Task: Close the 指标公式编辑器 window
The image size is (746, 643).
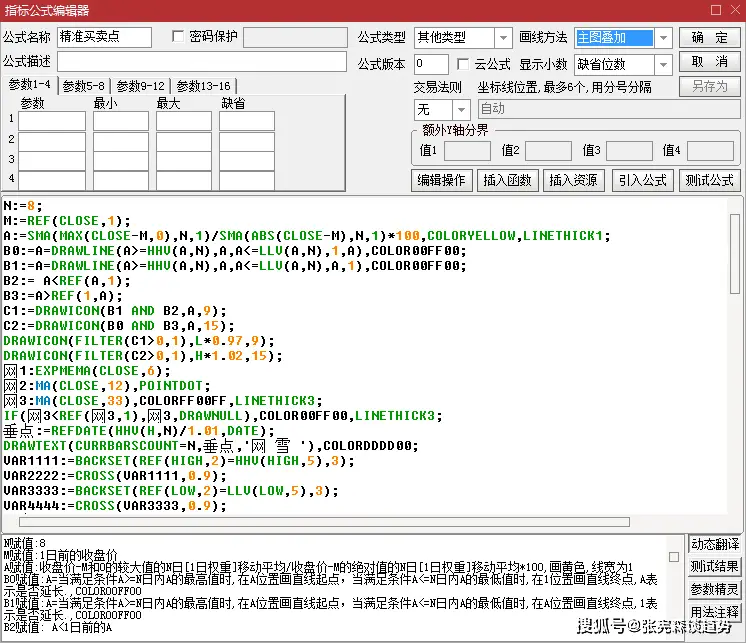Action: coord(731,10)
